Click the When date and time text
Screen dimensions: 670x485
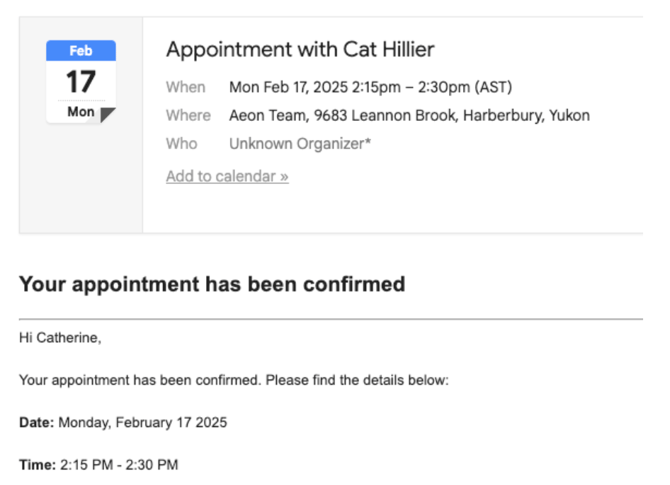370,87
